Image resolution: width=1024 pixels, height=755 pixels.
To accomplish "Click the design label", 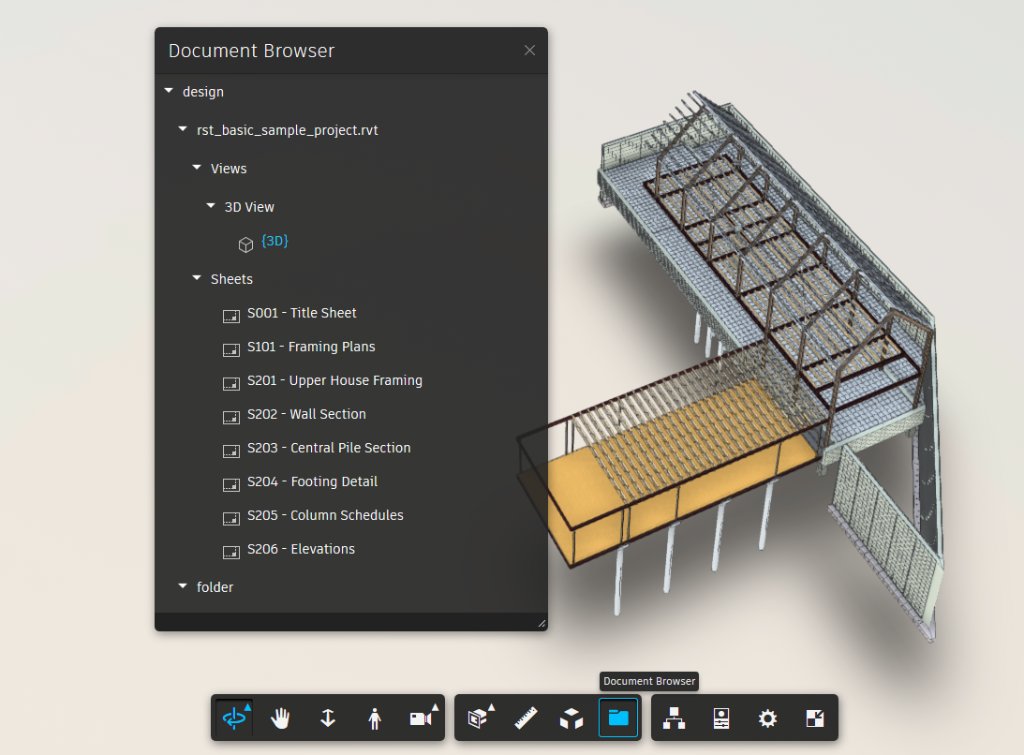I will 203,92.
